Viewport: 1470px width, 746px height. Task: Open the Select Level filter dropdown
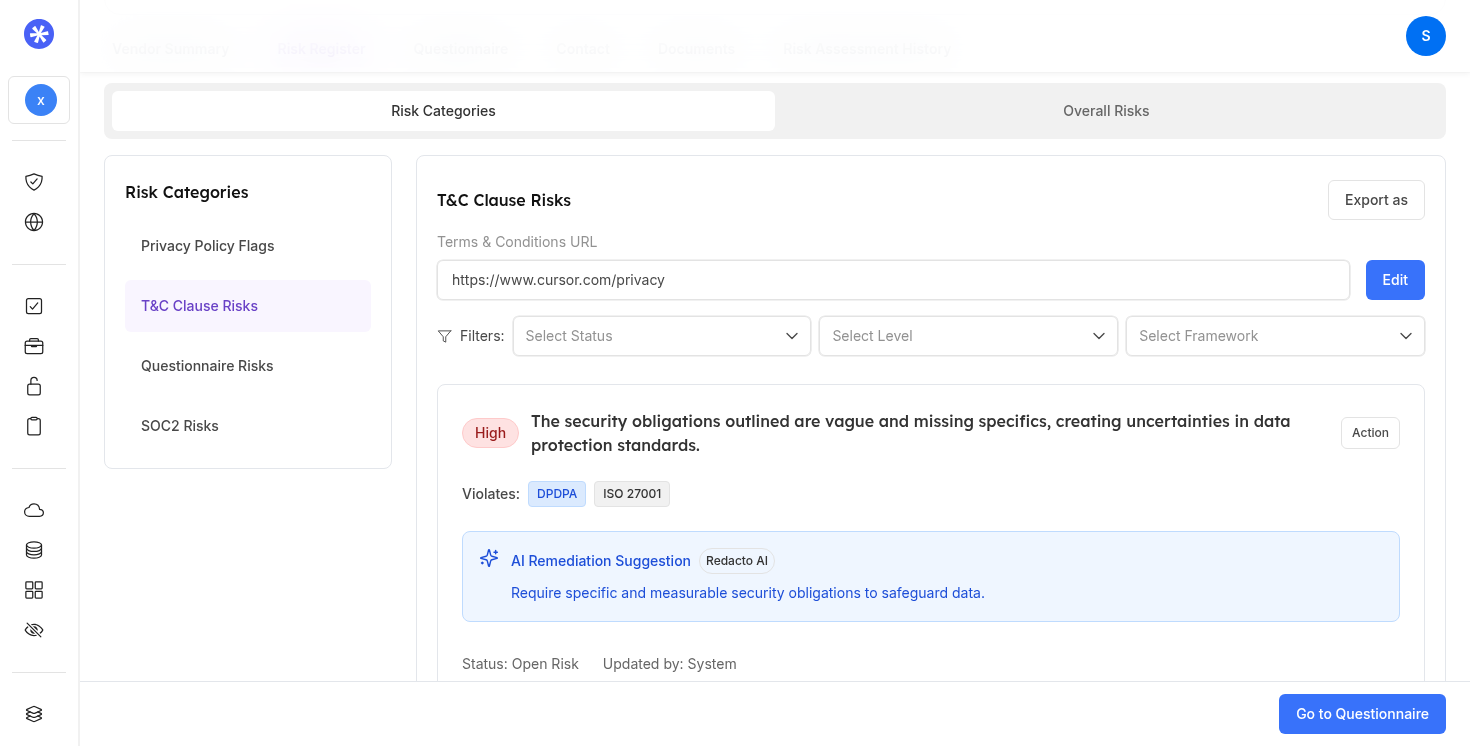pyautogui.click(x=967, y=336)
